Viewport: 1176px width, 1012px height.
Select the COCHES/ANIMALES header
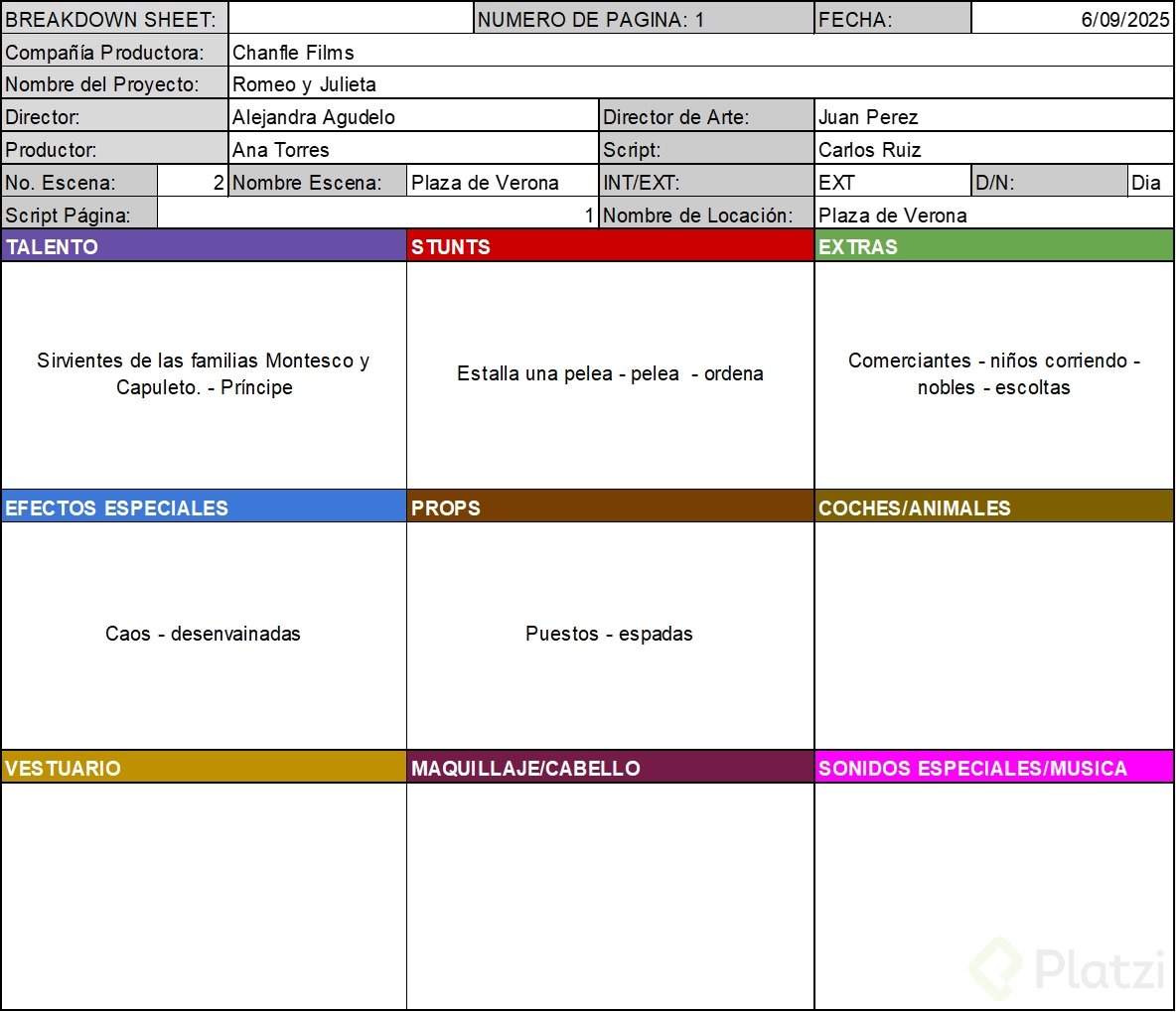pyautogui.click(x=994, y=506)
